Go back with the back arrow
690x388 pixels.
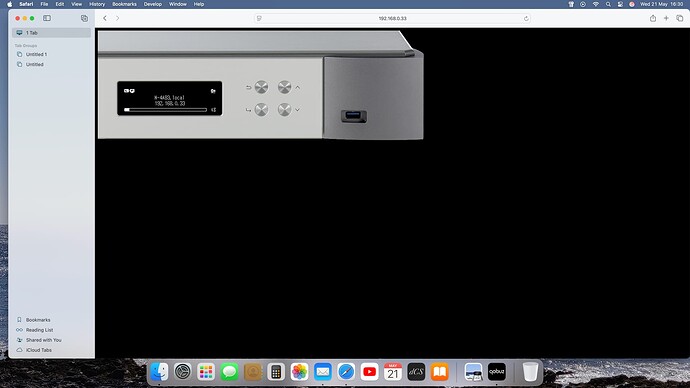[105, 18]
